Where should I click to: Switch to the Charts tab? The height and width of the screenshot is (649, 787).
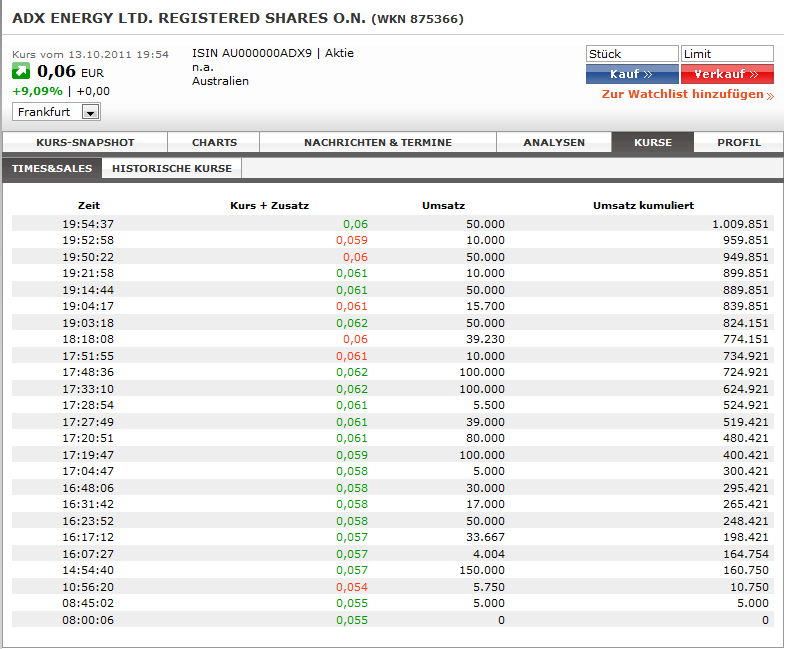[x=214, y=143]
